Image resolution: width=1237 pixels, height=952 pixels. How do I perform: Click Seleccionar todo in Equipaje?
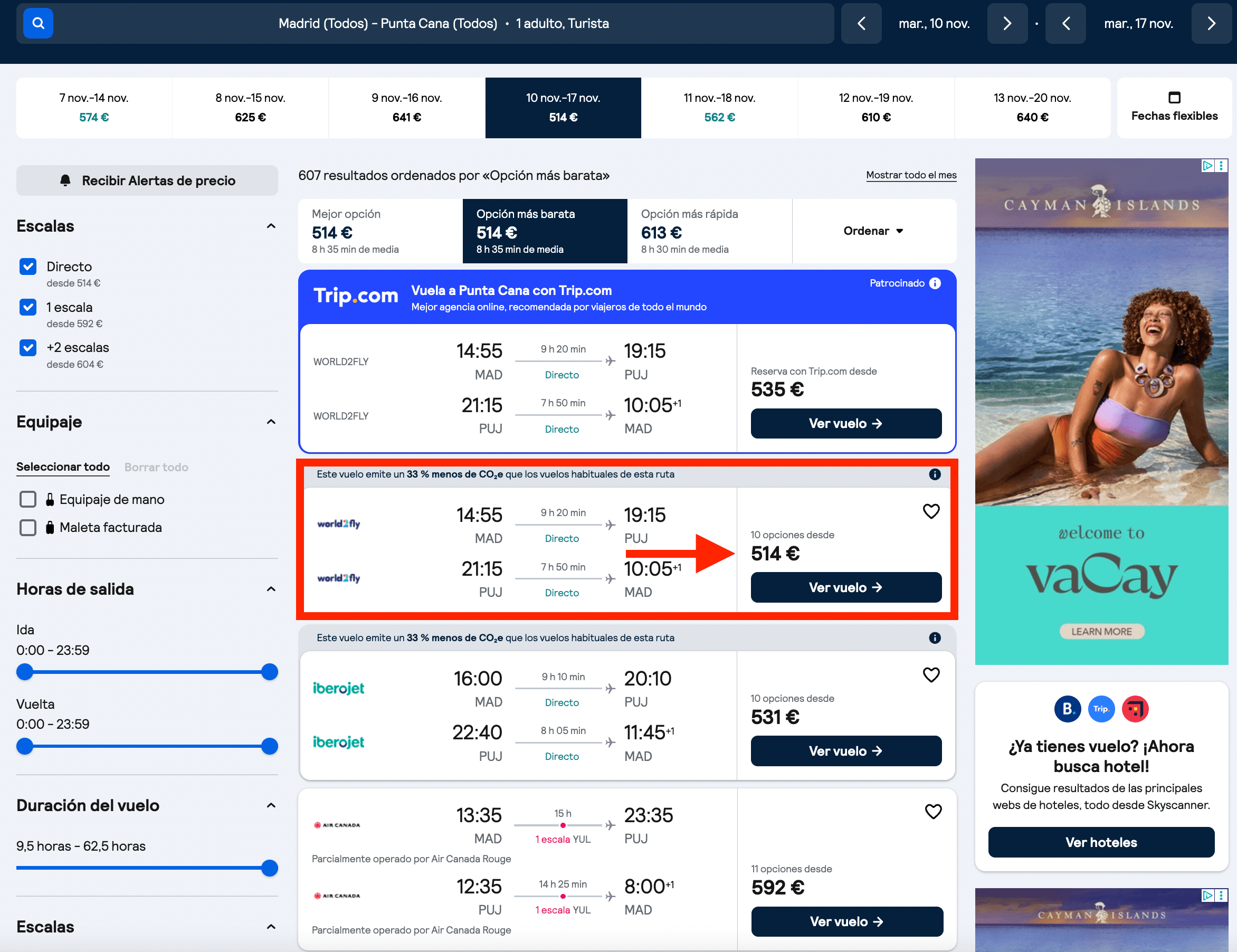coord(63,467)
